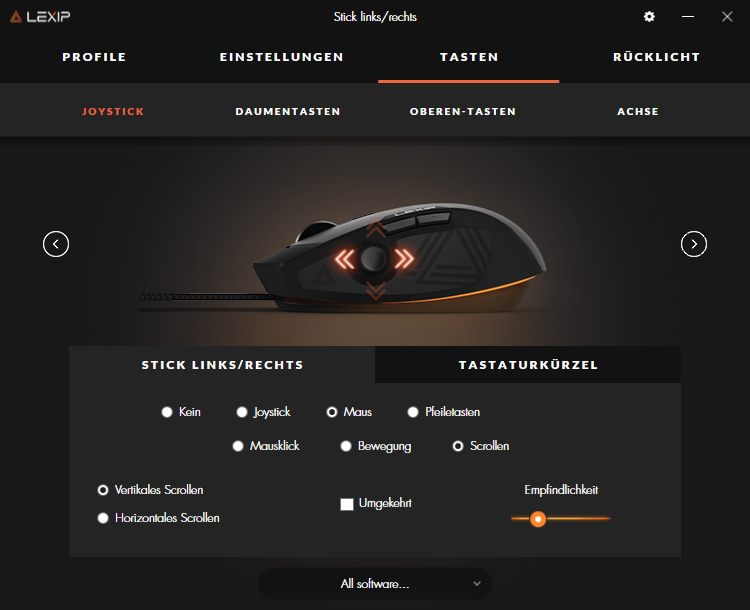Go to next mouse view arrow

694,244
